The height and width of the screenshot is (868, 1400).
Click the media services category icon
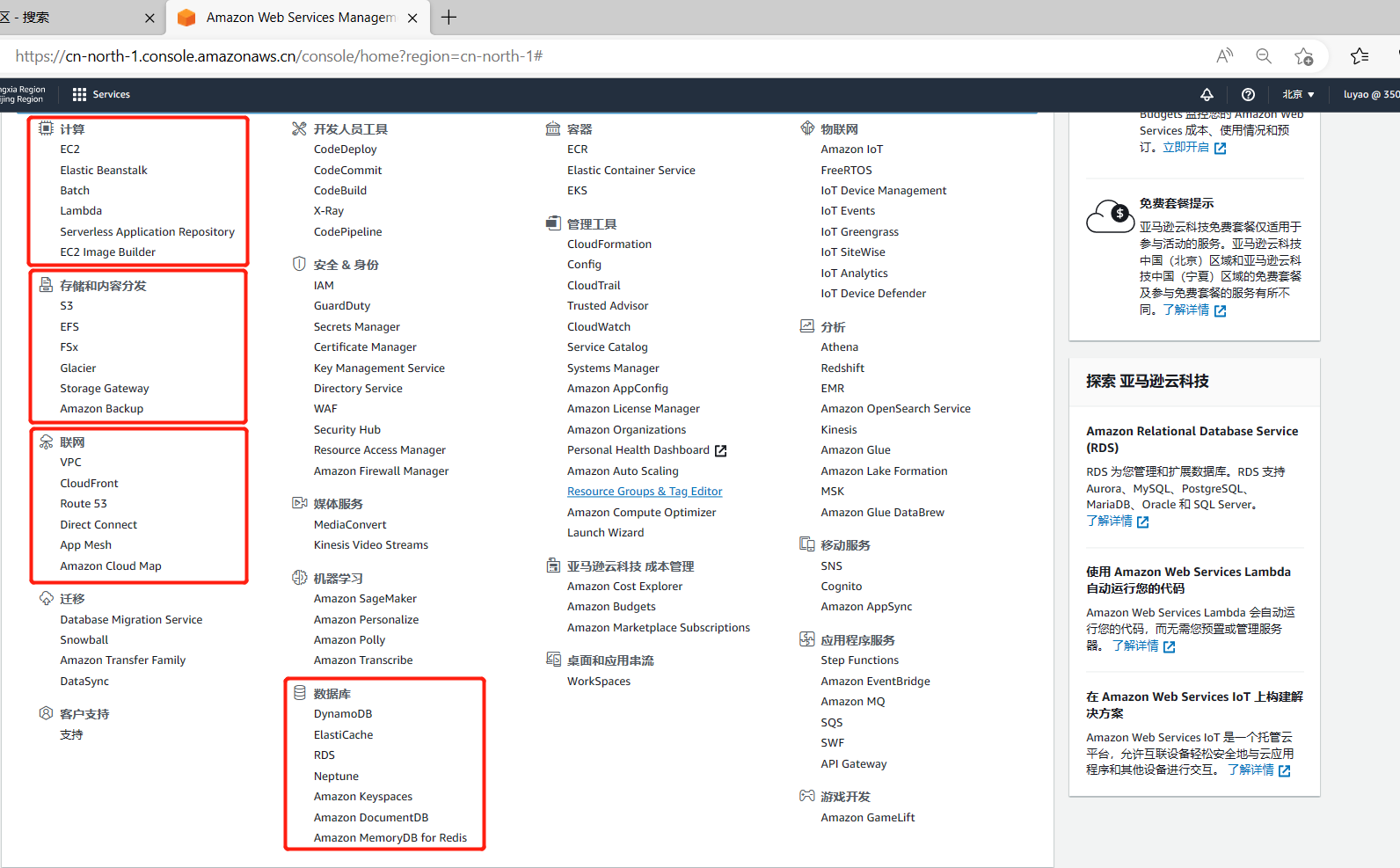point(299,503)
